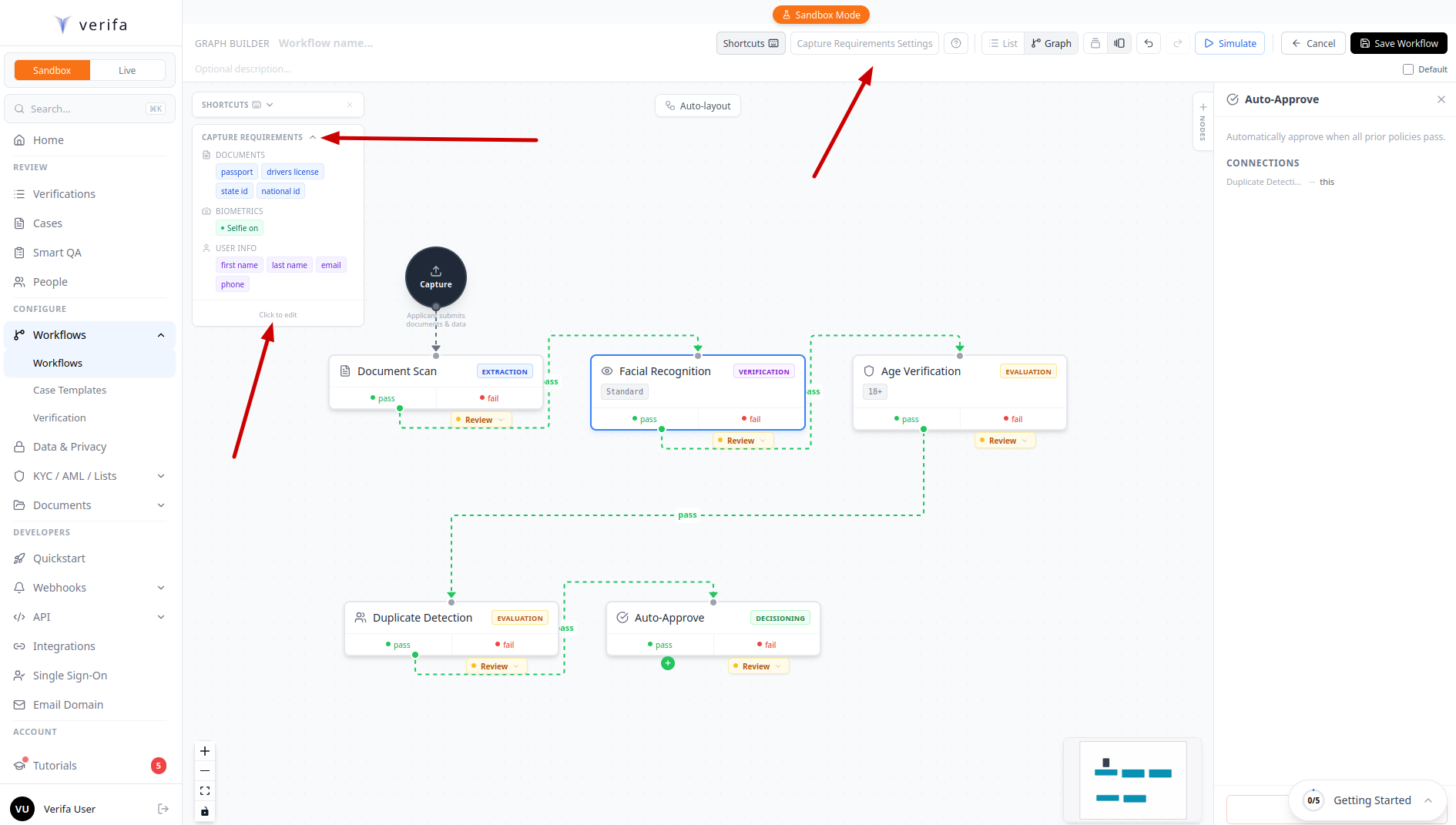Viewport: 1456px width, 825px height.
Task: Switch to List view
Action: coord(1003,43)
